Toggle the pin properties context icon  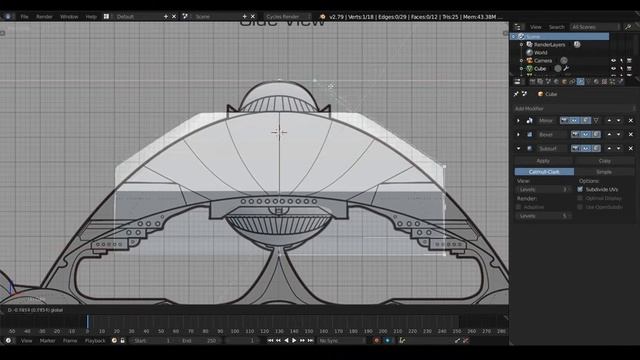(x=516, y=94)
